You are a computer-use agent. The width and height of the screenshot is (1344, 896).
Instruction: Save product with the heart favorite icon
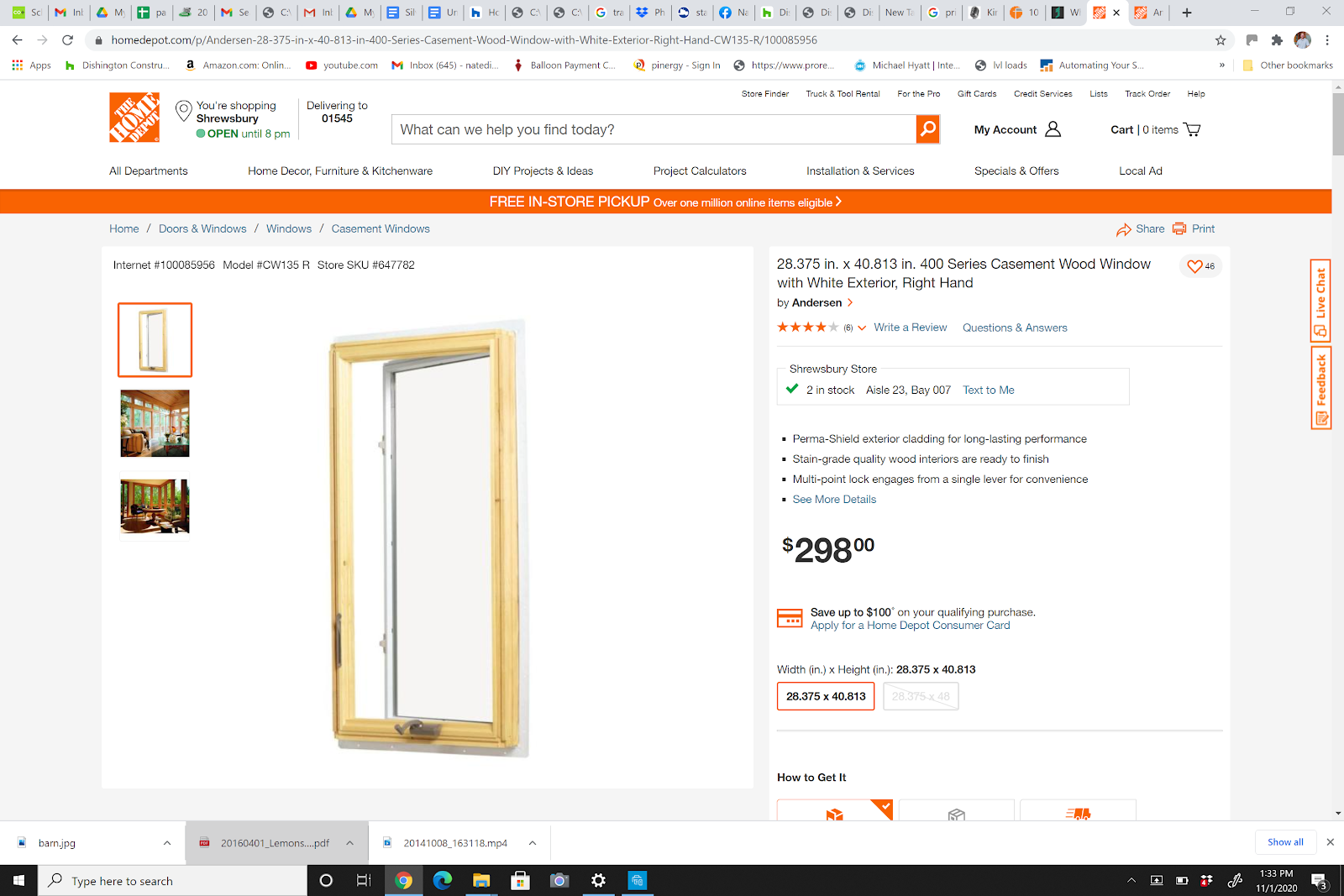click(x=1194, y=266)
